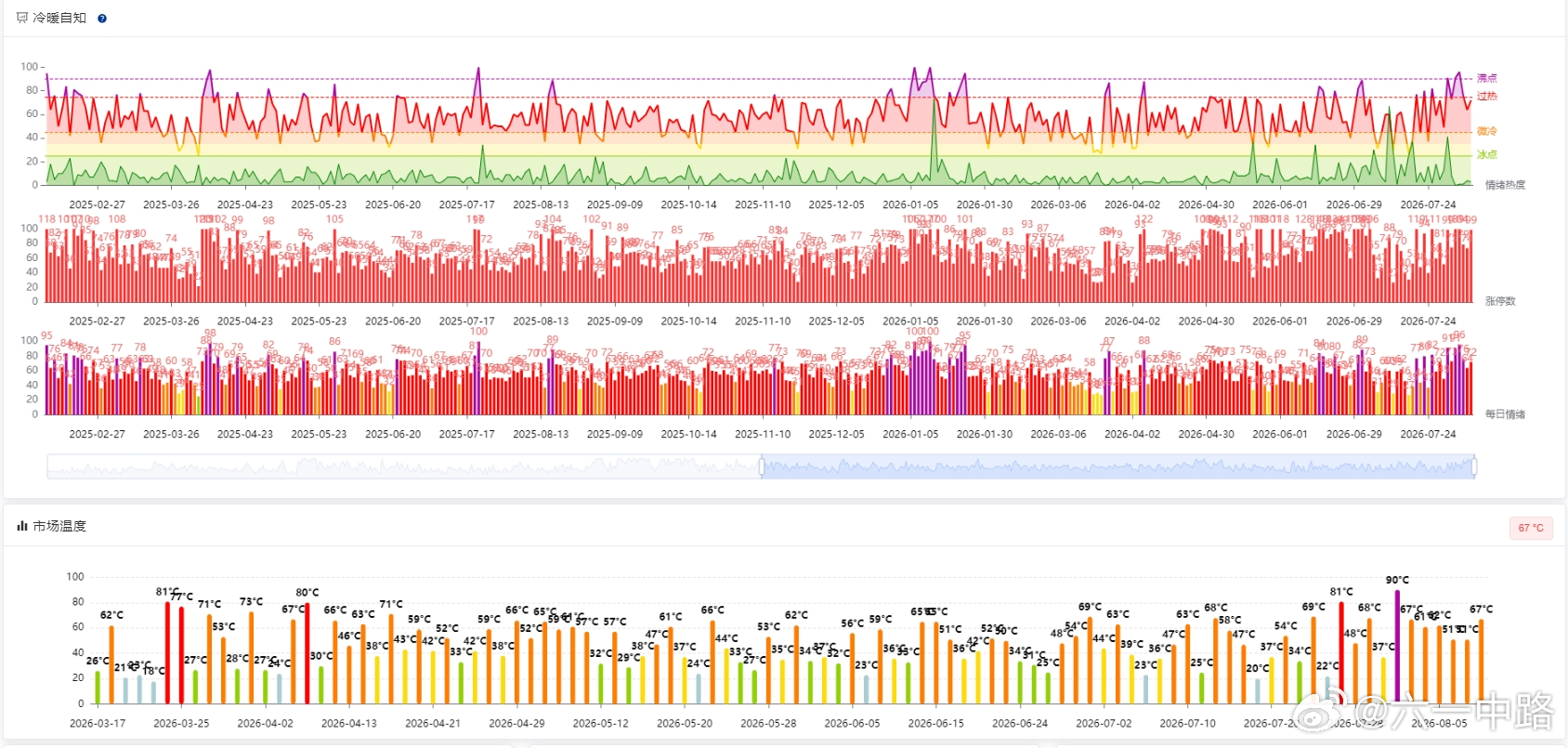Select the purple 90°C bar in 市场温度

1397,646
